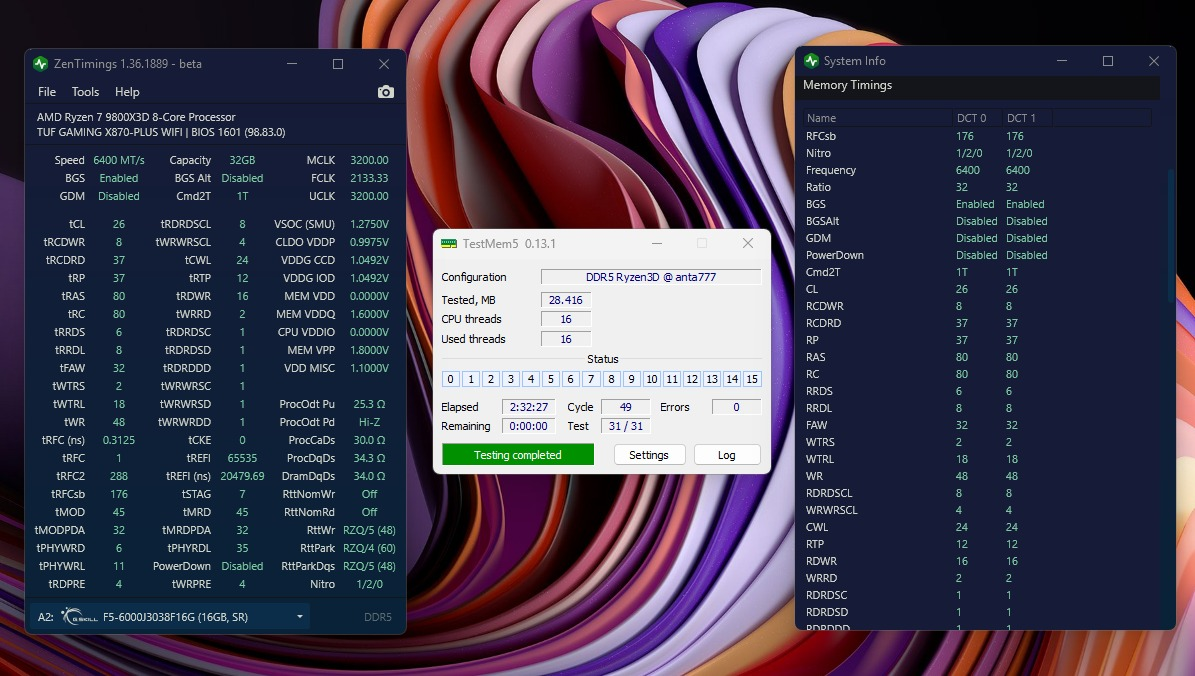Click the AMD Ryzen 7 9800X3D processor text
The image size is (1195, 676).
pos(136,117)
